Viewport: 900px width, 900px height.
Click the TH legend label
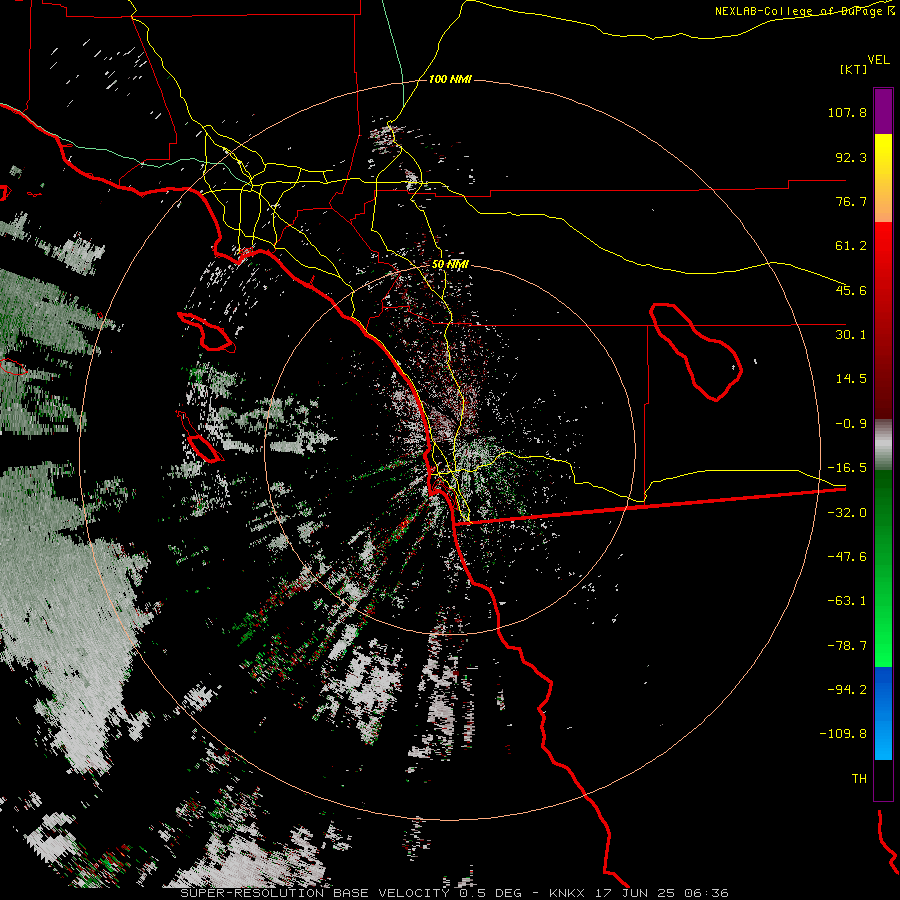pos(859,779)
